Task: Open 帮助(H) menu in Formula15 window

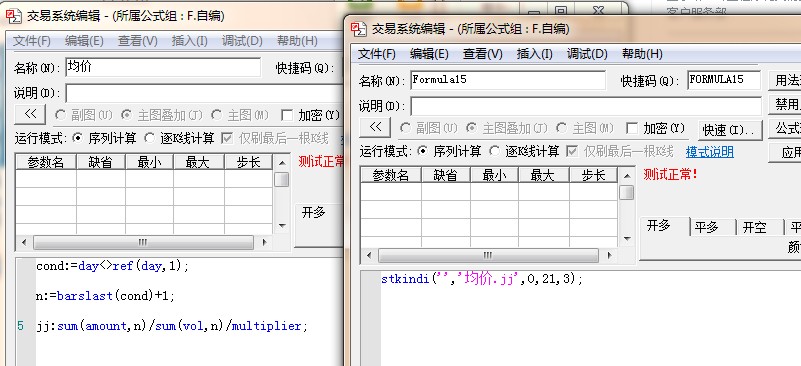Action: [642, 54]
